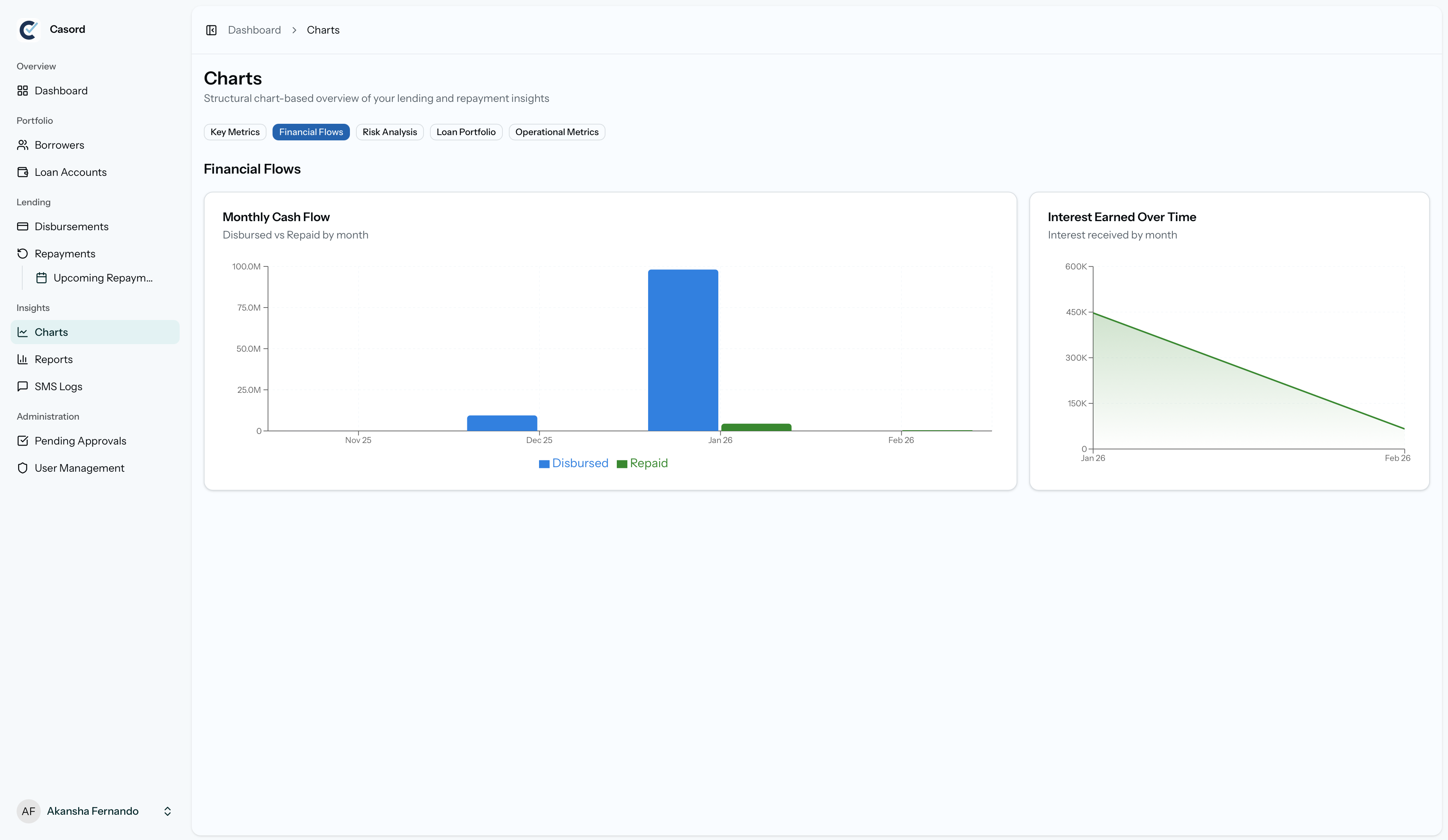Click the User Management shield icon
This screenshot has height=840, width=1448.
22,468
